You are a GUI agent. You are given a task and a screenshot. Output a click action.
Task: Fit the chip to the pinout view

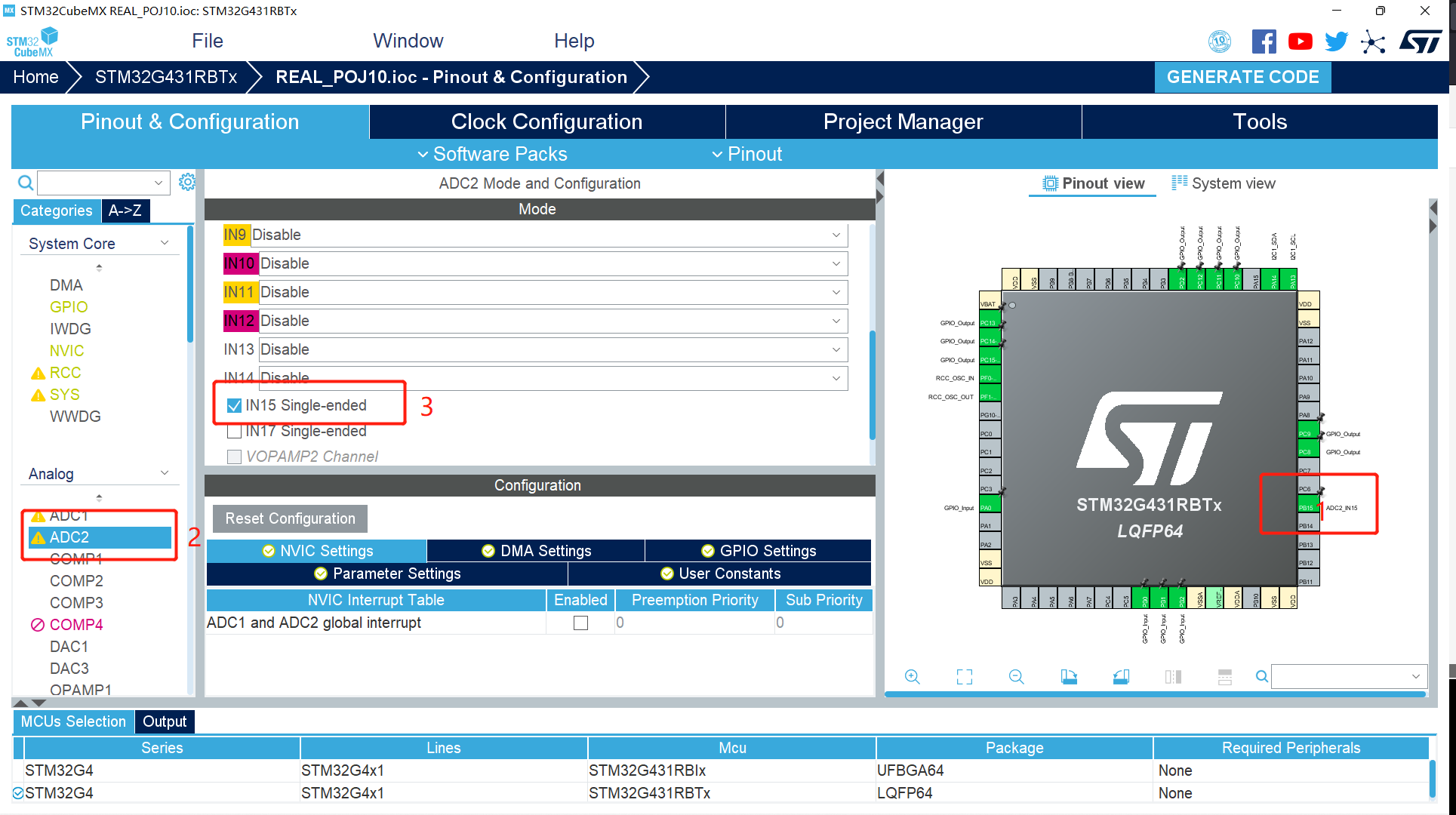(x=964, y=677)
